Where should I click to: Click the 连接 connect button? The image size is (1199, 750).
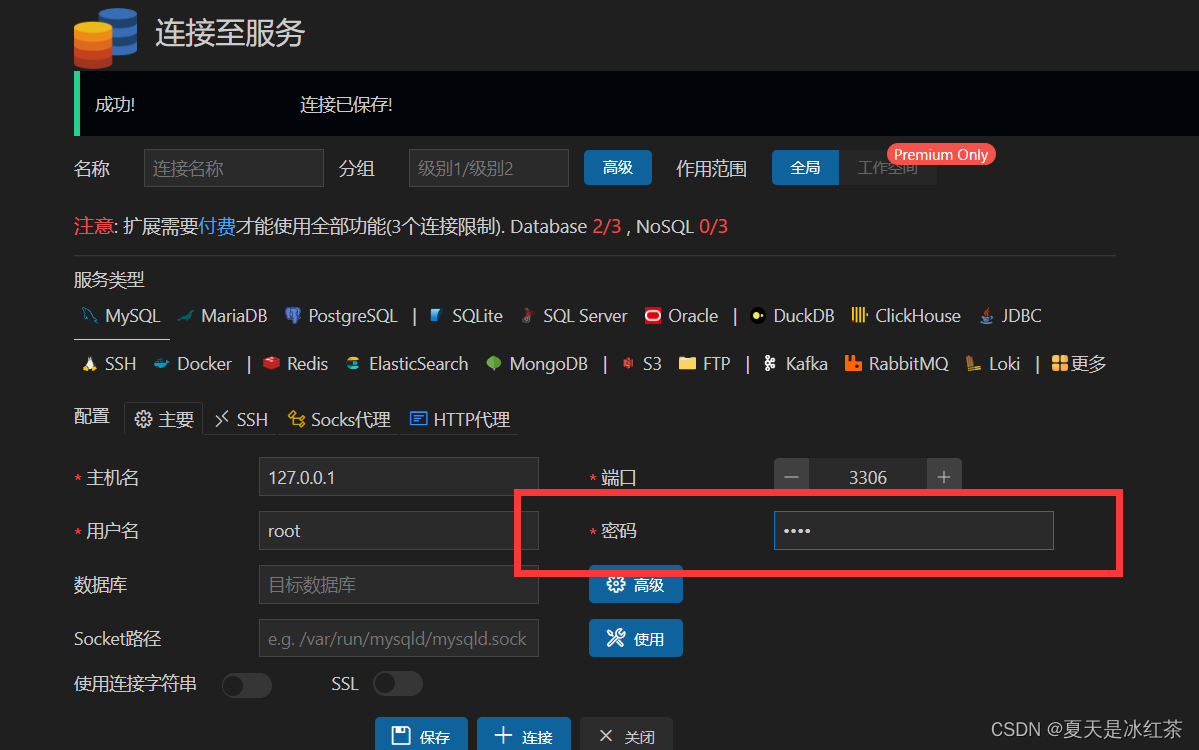(524, 735)
